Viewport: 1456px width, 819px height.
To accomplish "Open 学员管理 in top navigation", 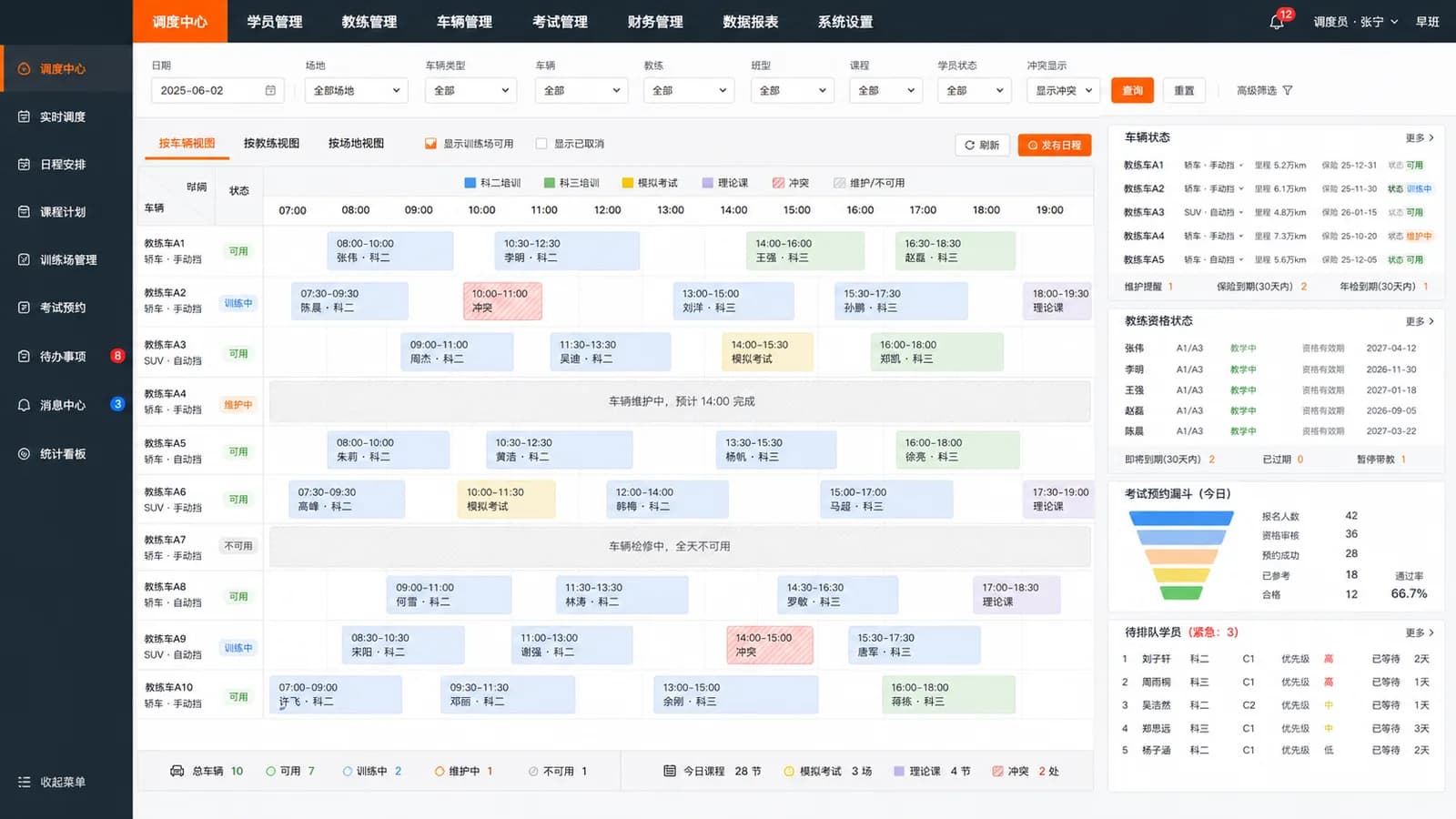I will (275, 22).
